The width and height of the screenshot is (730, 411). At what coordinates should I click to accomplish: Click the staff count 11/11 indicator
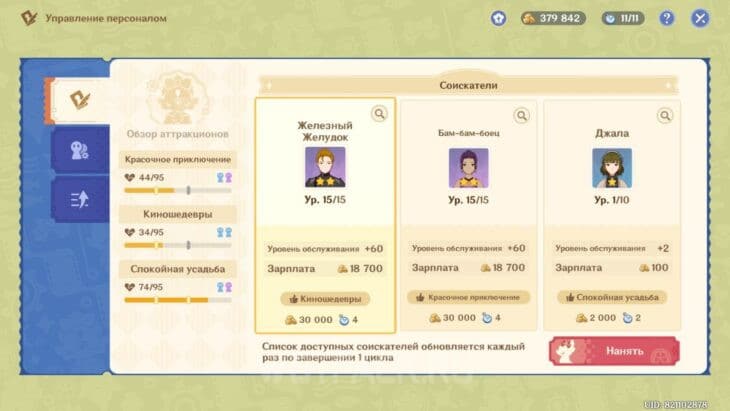[x=623, y=18]
